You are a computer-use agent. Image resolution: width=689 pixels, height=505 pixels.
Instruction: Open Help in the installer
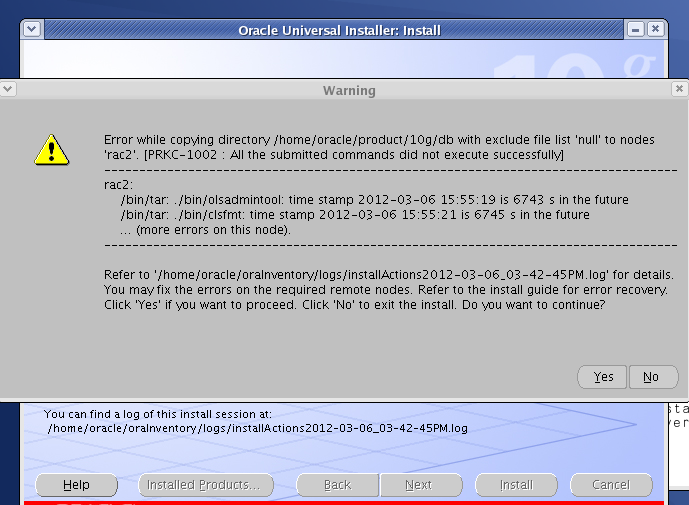pyautogui.click(x=76, y=485)
